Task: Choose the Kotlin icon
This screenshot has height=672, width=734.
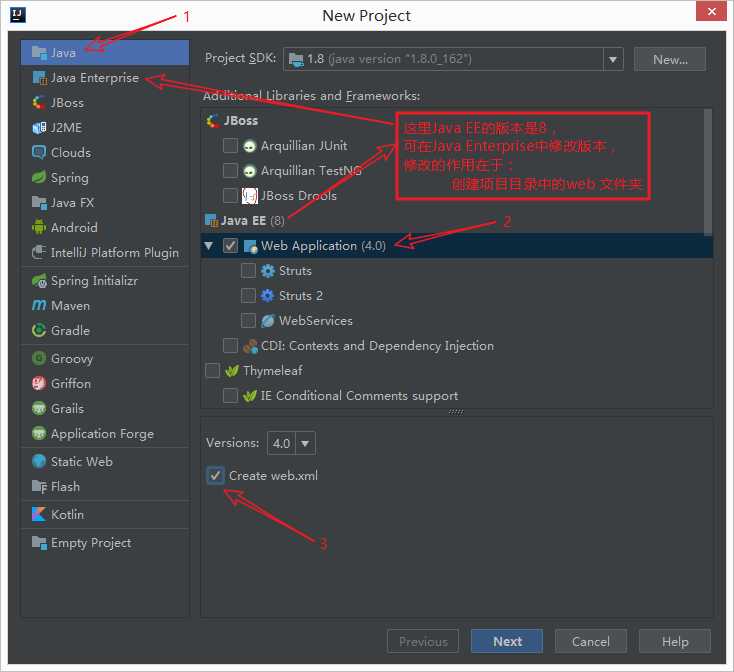Action: [x=39, y=514]
